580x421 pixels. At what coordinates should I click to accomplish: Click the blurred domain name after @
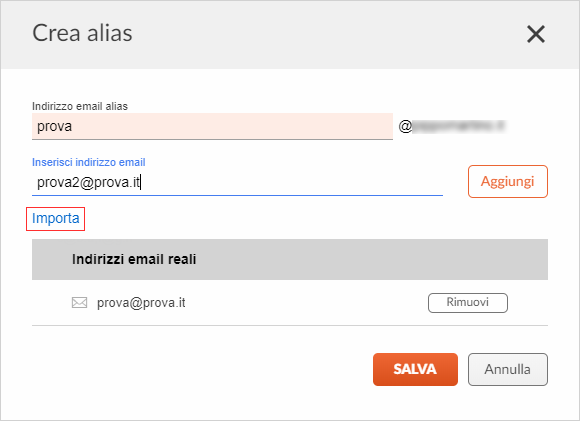(459, 126)
